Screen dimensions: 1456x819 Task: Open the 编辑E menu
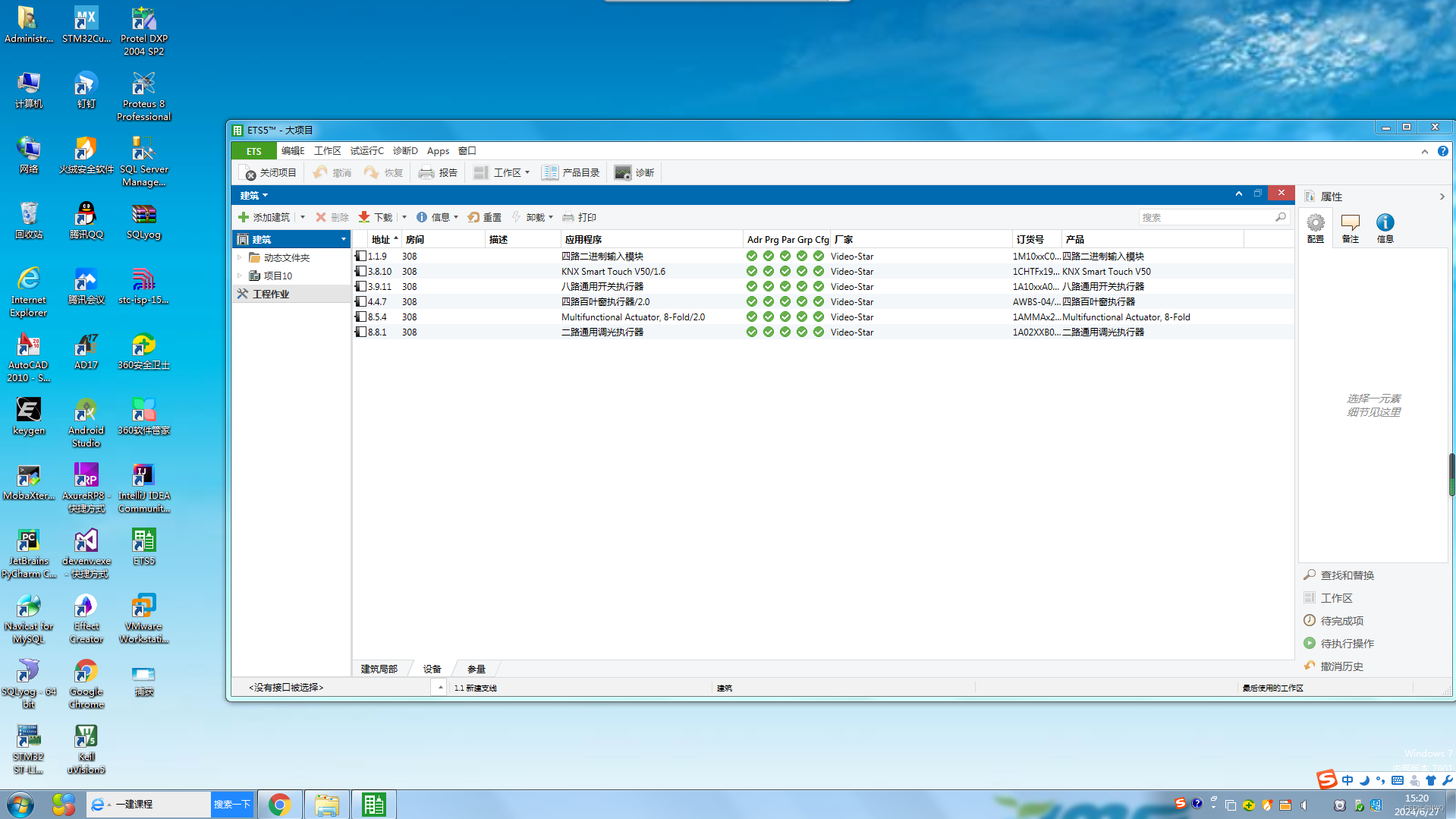click(x=292, y=151)
